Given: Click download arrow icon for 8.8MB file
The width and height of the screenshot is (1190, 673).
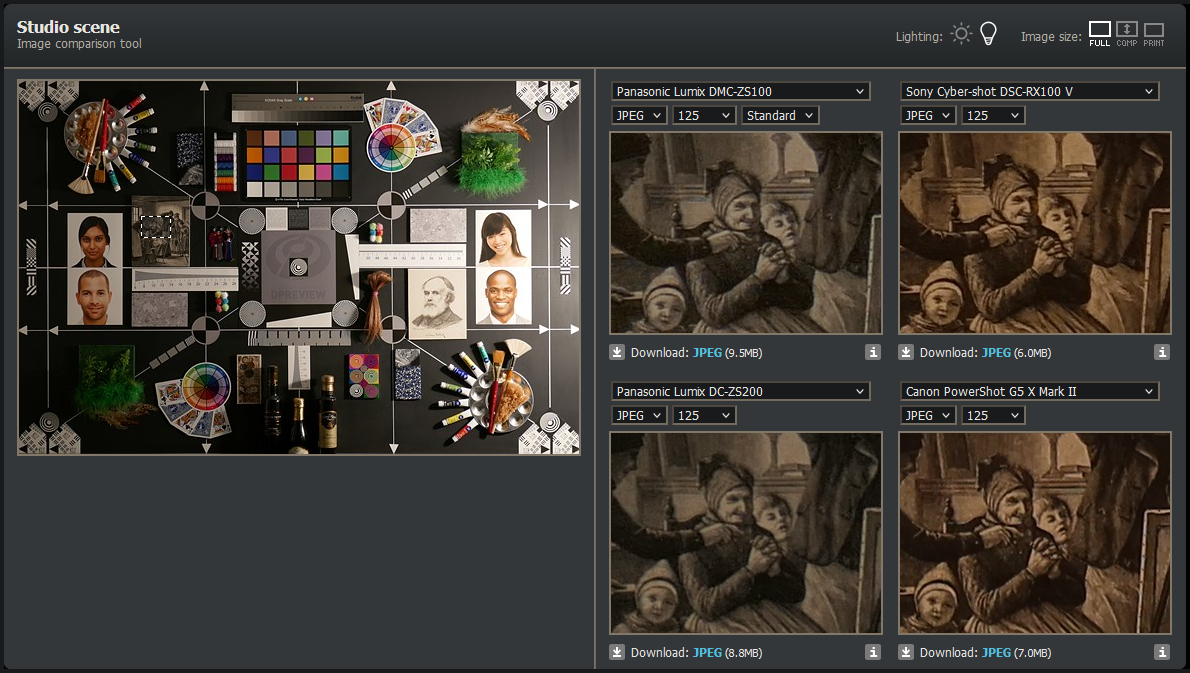Looking at the screenshot, I should pos(617,652).
